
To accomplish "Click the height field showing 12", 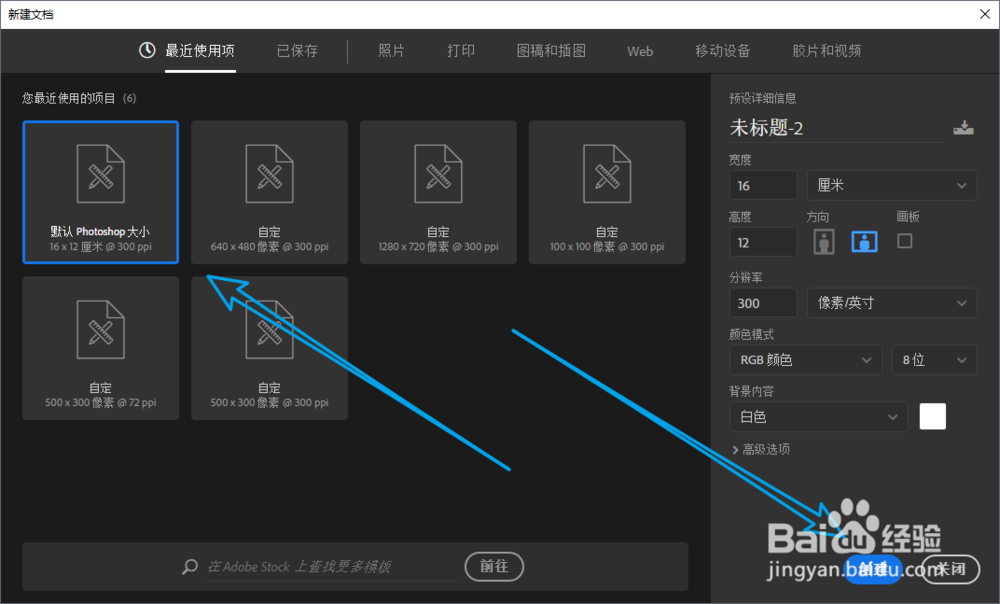I will pos(763,242).
